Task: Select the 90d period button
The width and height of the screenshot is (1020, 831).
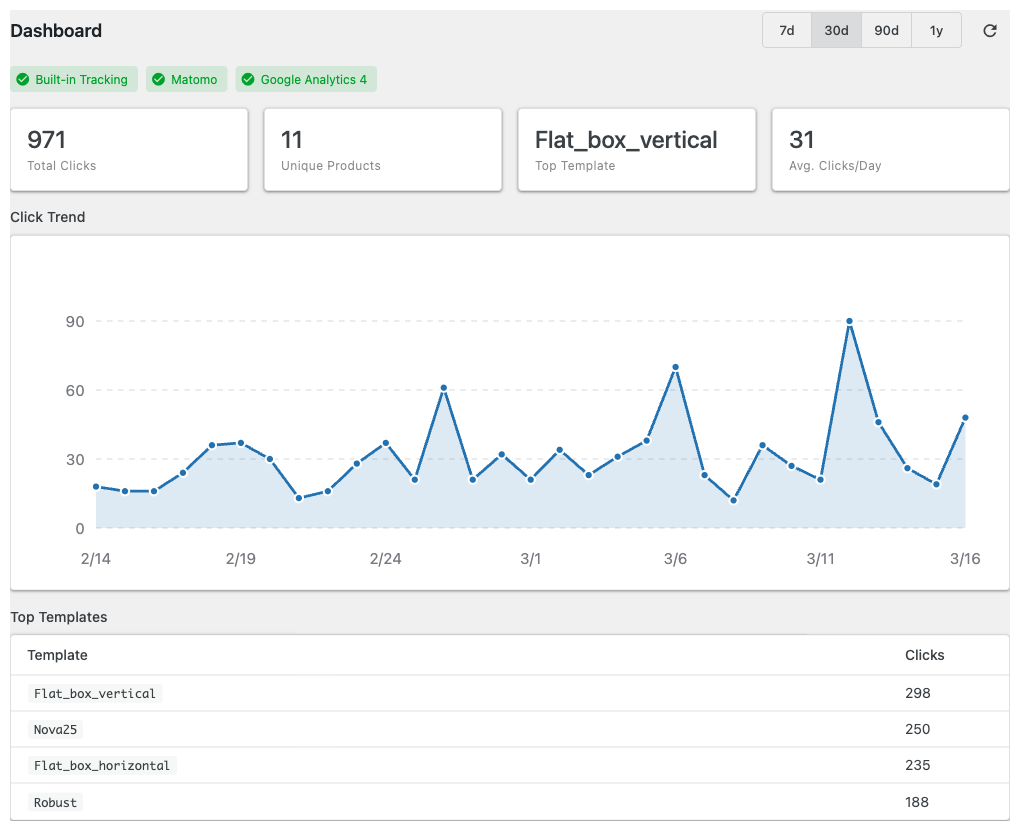Action: (886, 30)
